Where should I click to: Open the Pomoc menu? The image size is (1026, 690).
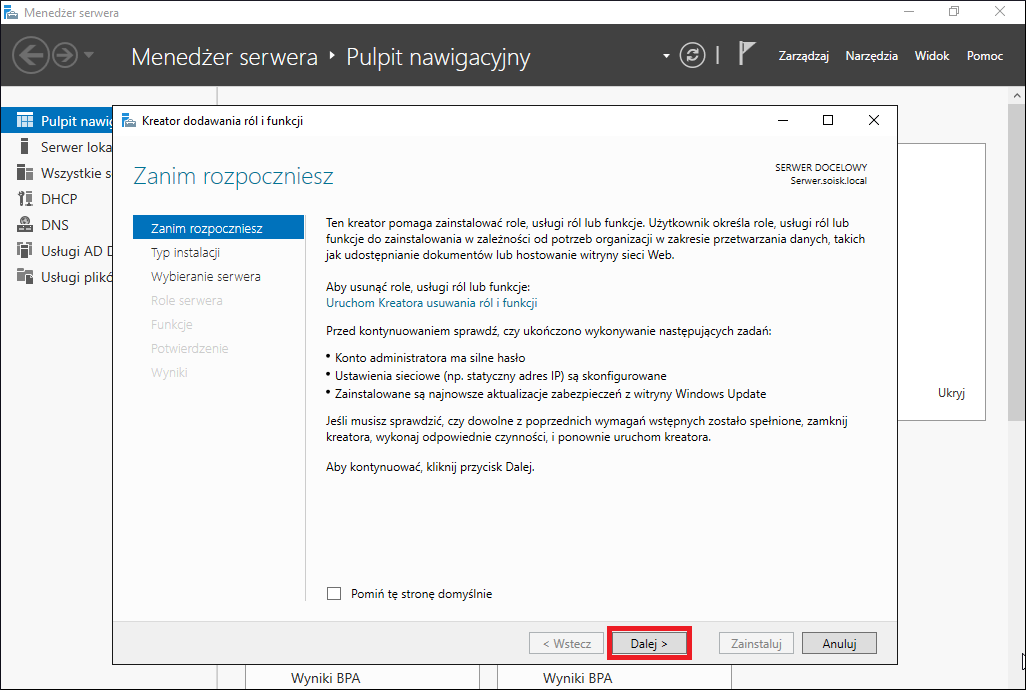click(985, 56)
